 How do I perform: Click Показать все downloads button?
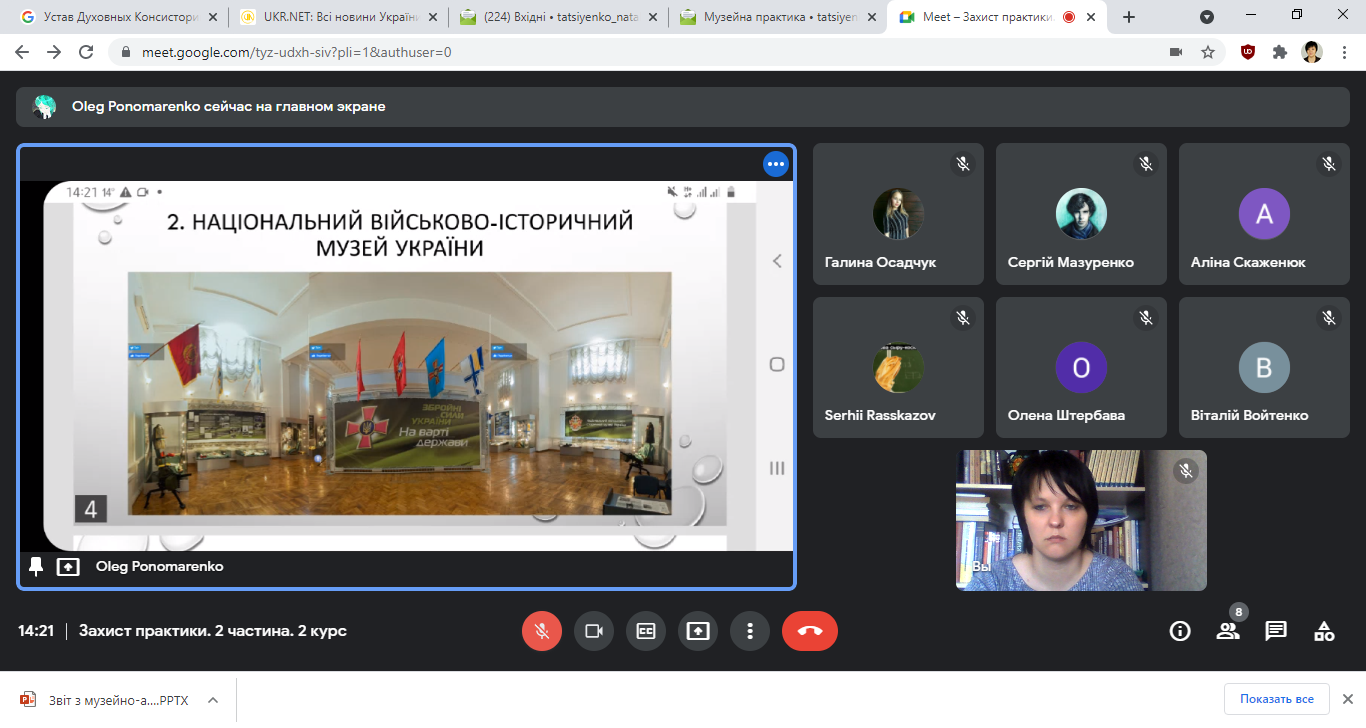pos(1277,699)
